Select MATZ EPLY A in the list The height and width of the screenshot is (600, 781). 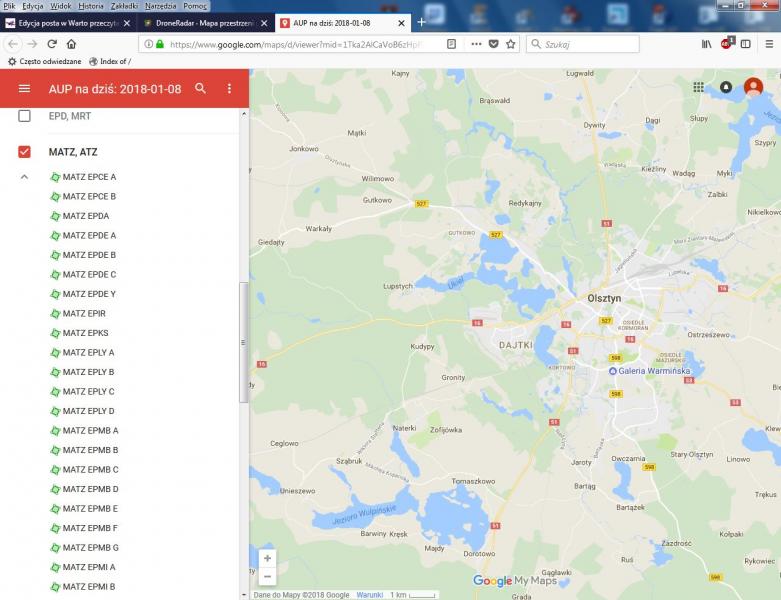(x=88, y=352)
